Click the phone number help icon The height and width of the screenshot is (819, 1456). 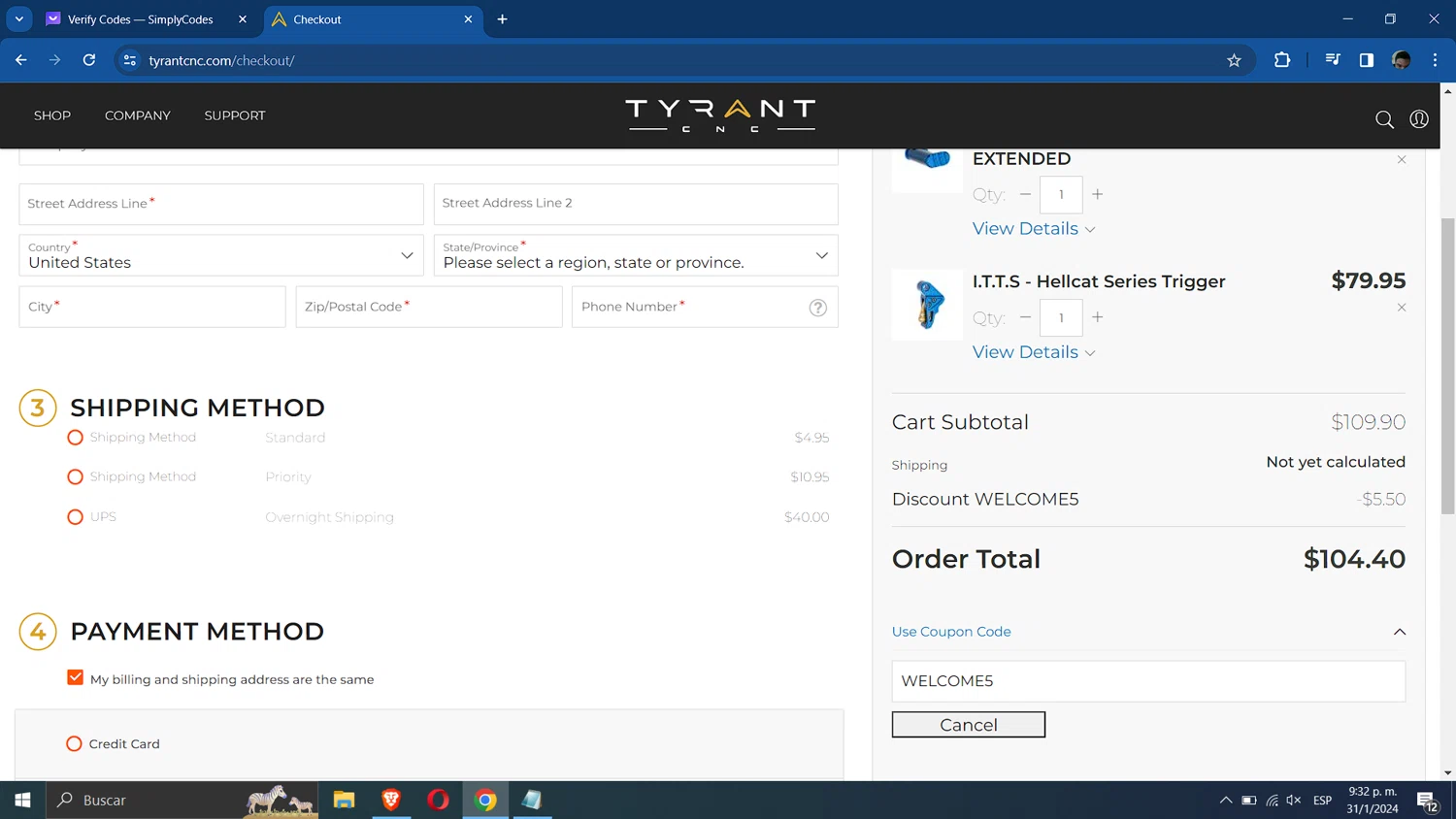pyautogui.click(x=818, y=308)
